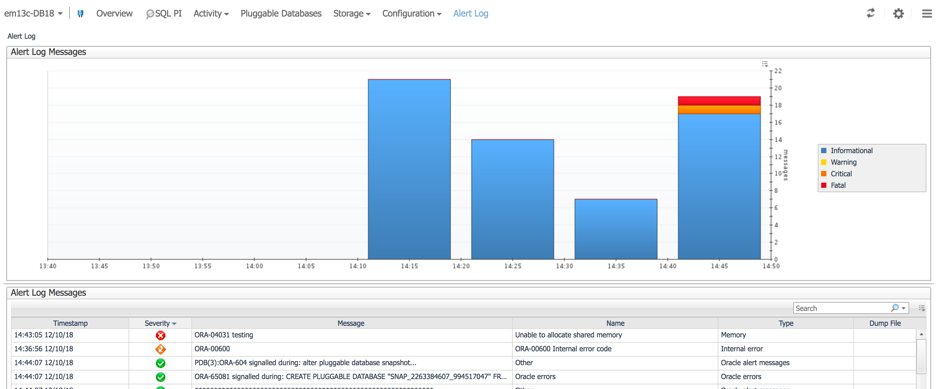Sort by the Timestamp column header

pyautogui.click(x=70, y=323)
